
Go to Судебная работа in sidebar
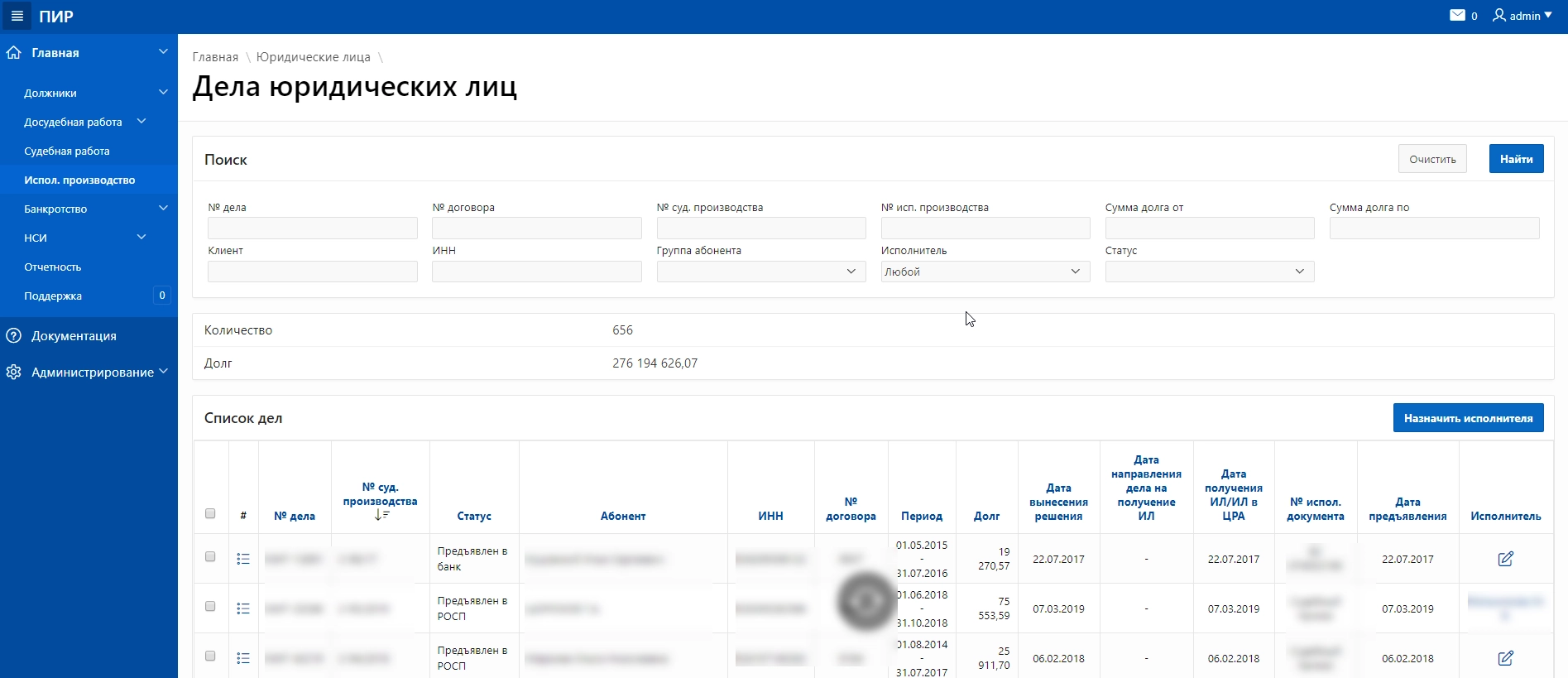tap(67, 151)
